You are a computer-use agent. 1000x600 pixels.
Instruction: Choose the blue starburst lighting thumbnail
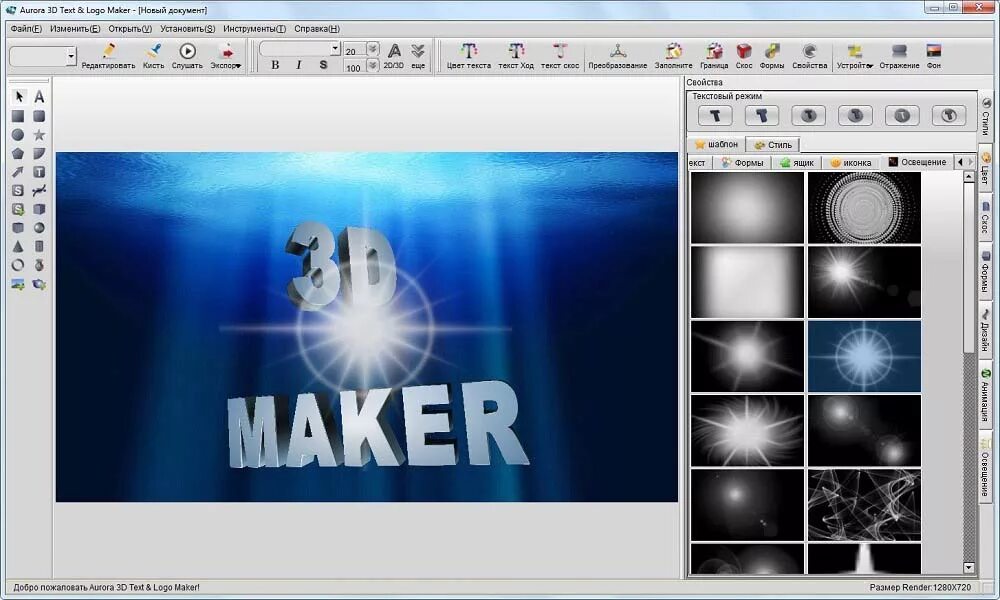click(x=864, y=356)
